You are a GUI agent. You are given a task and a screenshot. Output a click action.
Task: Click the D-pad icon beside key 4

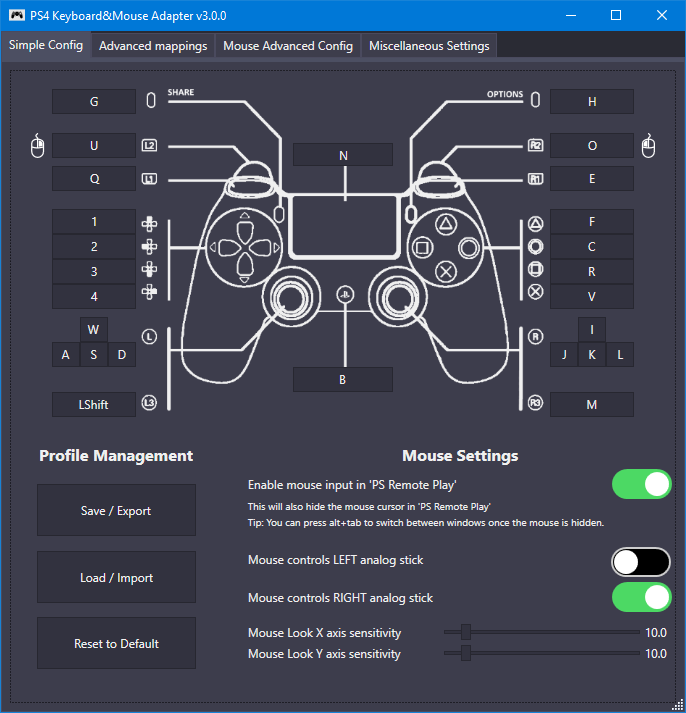149,292
